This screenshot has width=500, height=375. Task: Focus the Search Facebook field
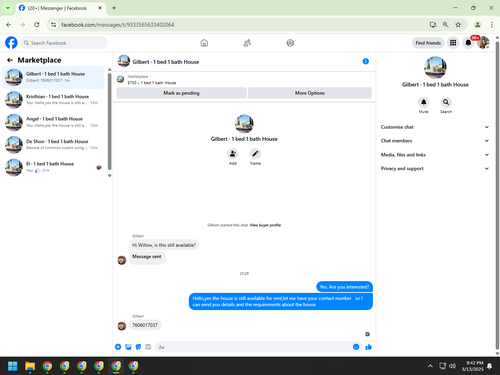coord(64,43)
